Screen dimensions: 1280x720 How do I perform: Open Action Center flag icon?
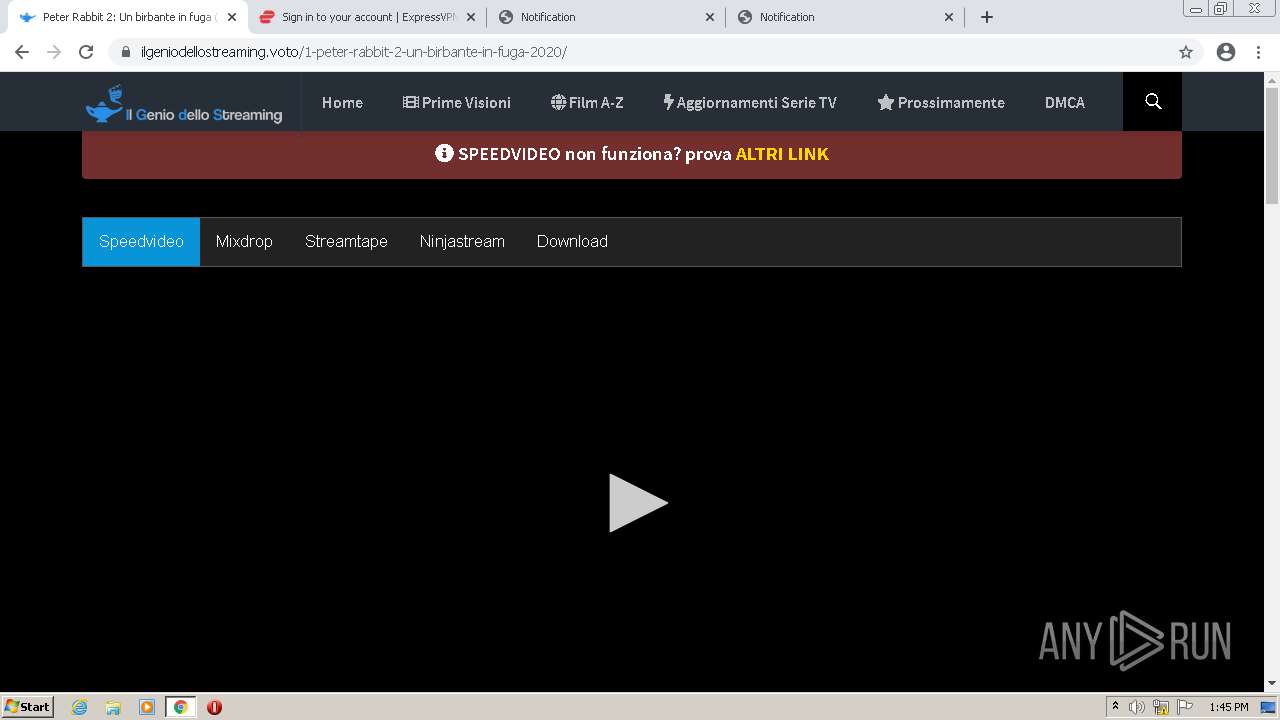1185,707
